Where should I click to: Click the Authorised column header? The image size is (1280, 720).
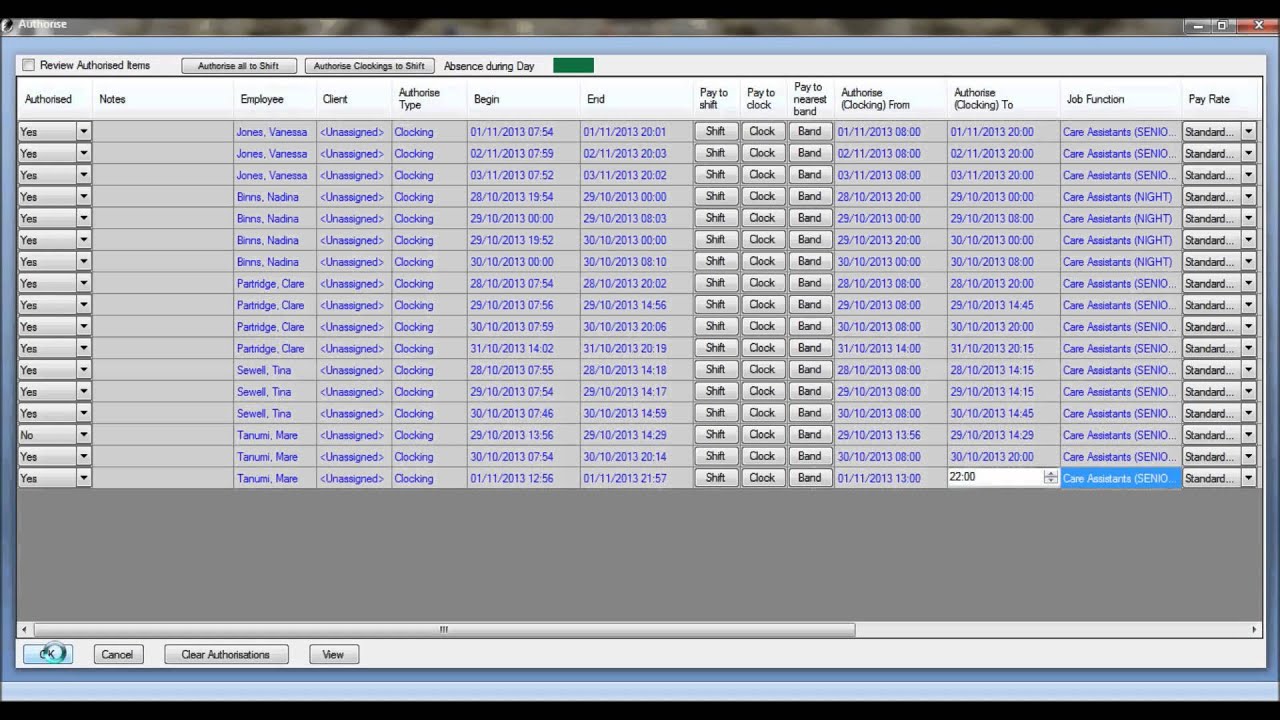point(55,99)
